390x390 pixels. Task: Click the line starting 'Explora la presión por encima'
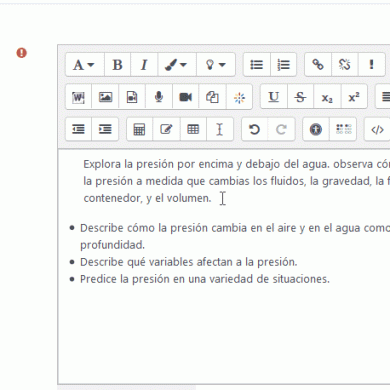point(236,164)
